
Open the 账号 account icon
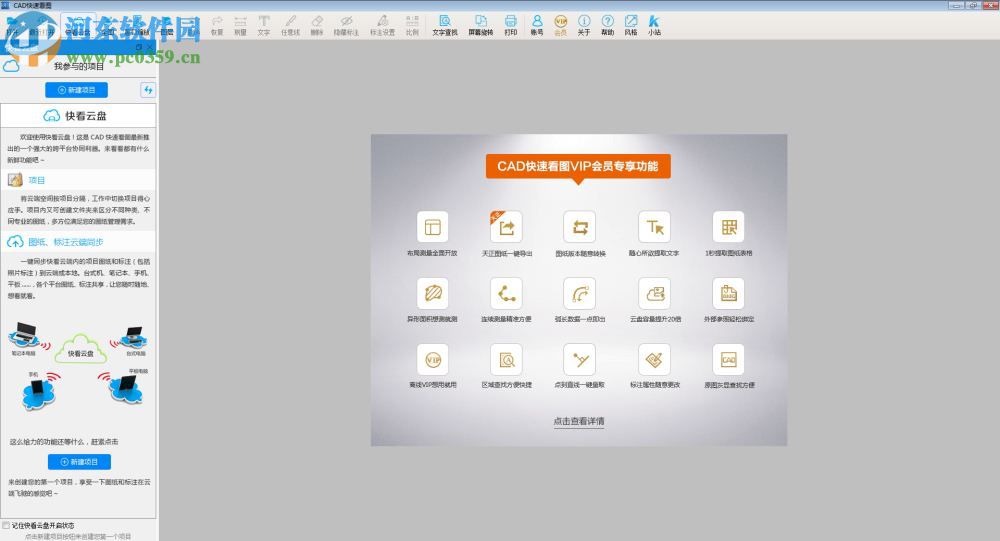coord(537,26)
